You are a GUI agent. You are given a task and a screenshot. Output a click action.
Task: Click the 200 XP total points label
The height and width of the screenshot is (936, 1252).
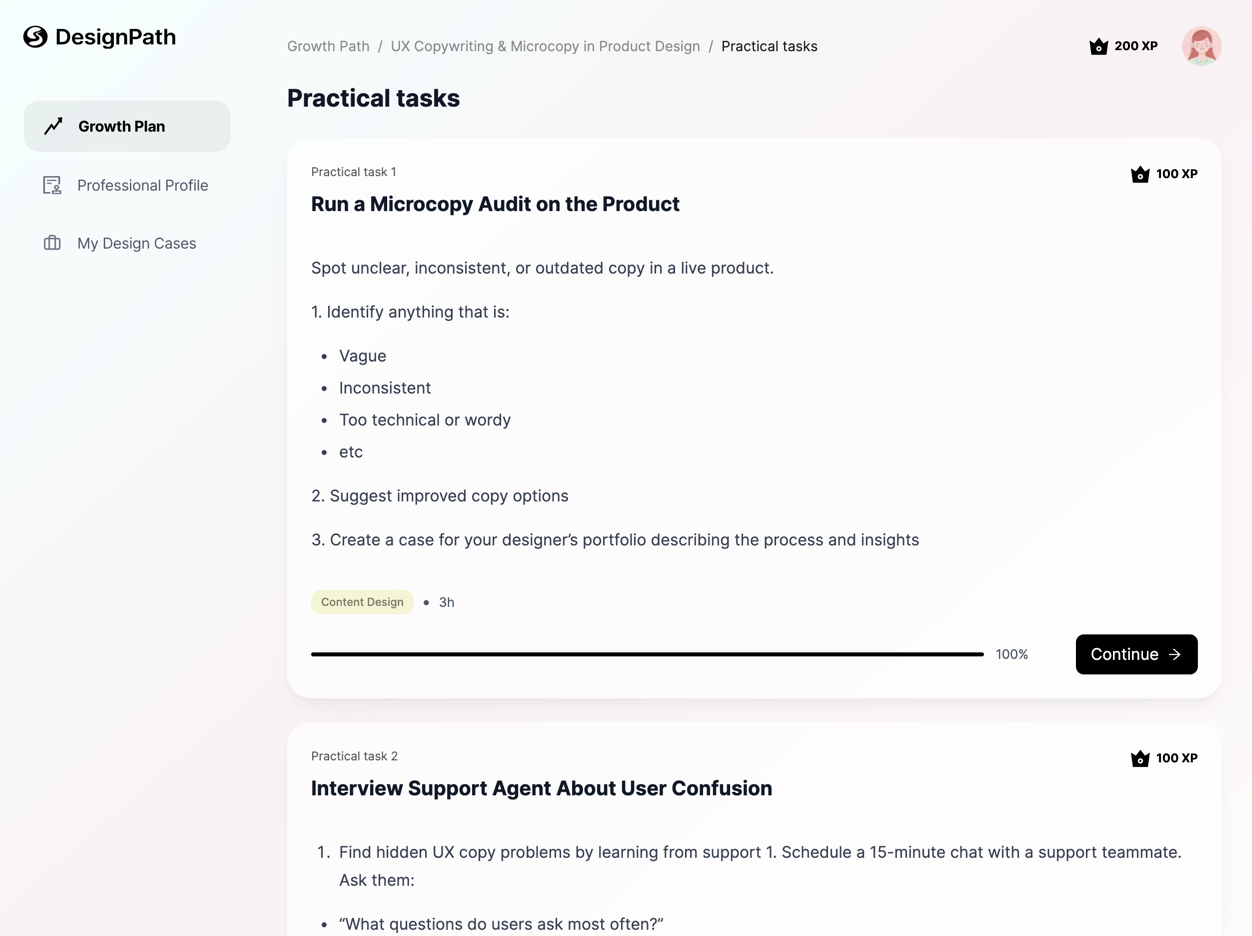click(1136, 46)
